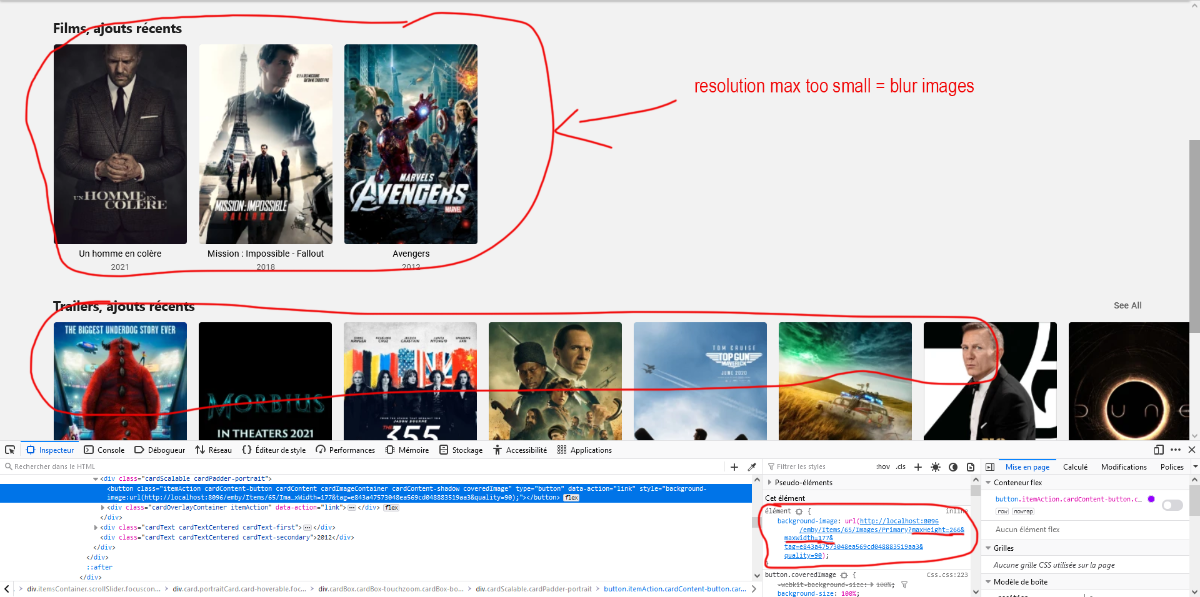Enable the flexbox overlay toggle switch
This screenshot has width=1200, height=597.
coord(1171,506)
